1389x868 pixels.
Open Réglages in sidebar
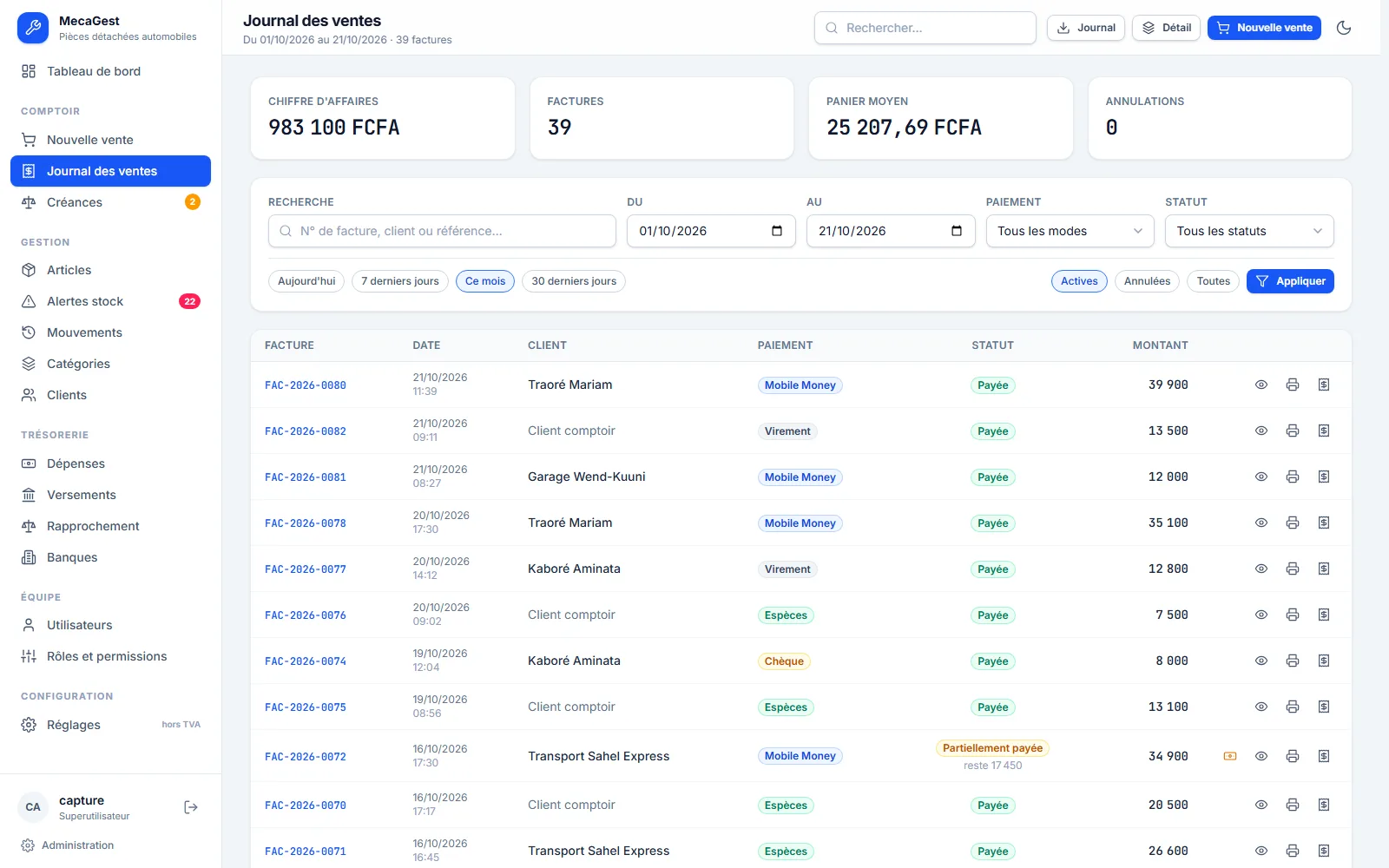(110, 725)
